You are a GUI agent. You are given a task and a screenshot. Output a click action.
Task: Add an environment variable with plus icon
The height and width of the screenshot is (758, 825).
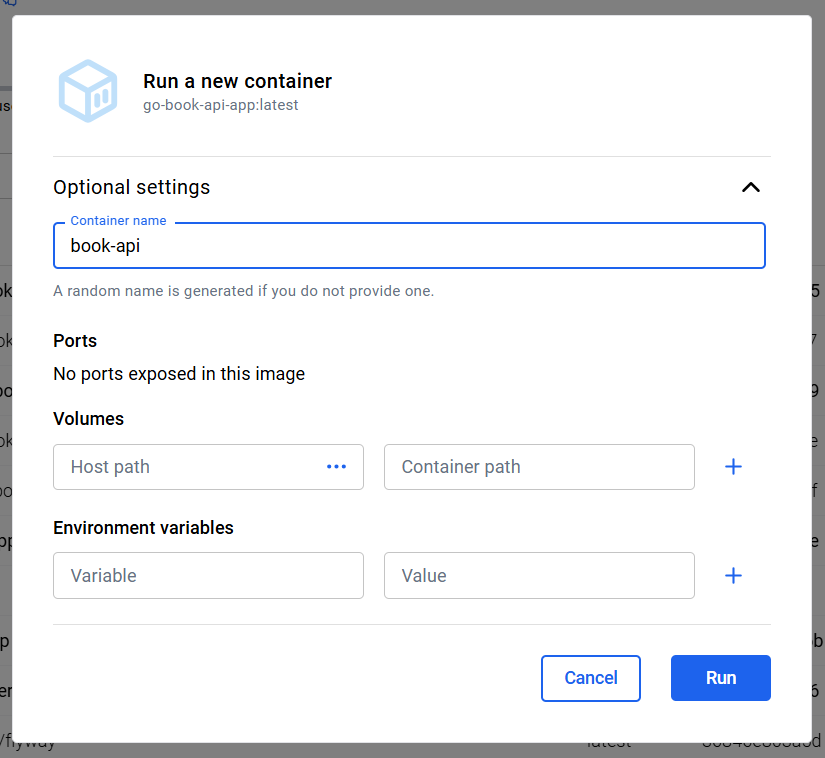coord(733,576)
